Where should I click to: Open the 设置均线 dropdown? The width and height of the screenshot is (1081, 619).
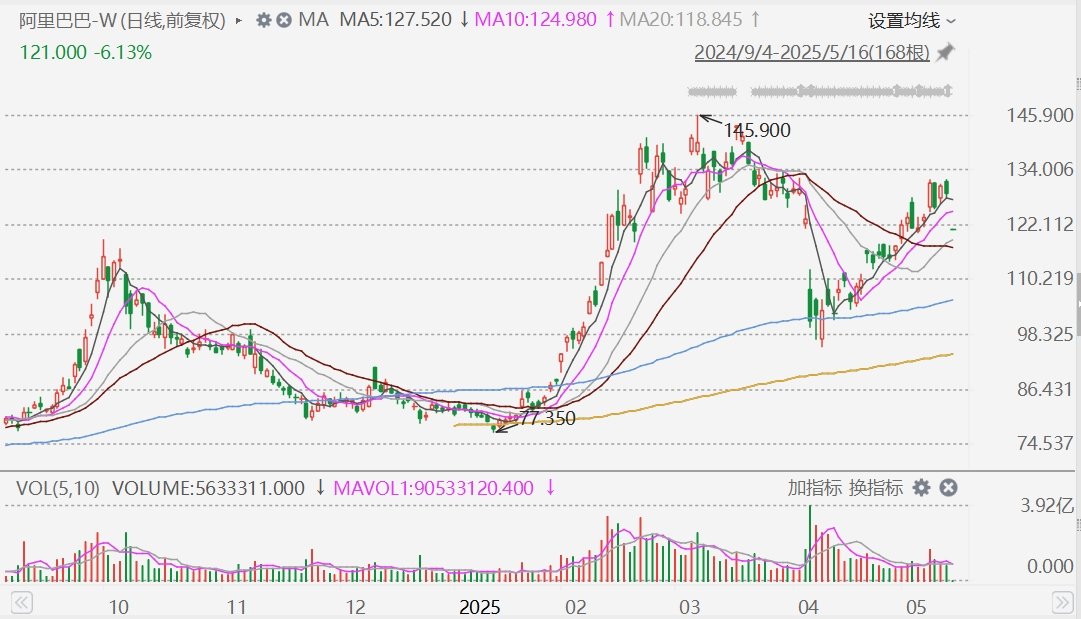pyautogui.click(x=911, y=21)
